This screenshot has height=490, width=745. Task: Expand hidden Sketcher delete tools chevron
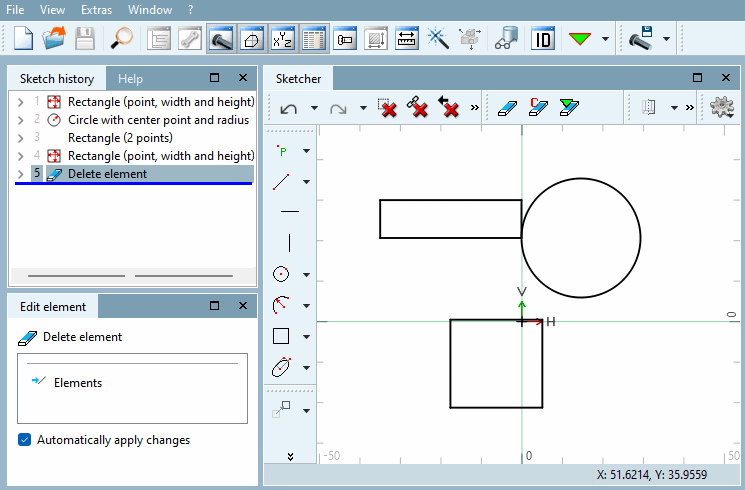[x=474, y=108]
